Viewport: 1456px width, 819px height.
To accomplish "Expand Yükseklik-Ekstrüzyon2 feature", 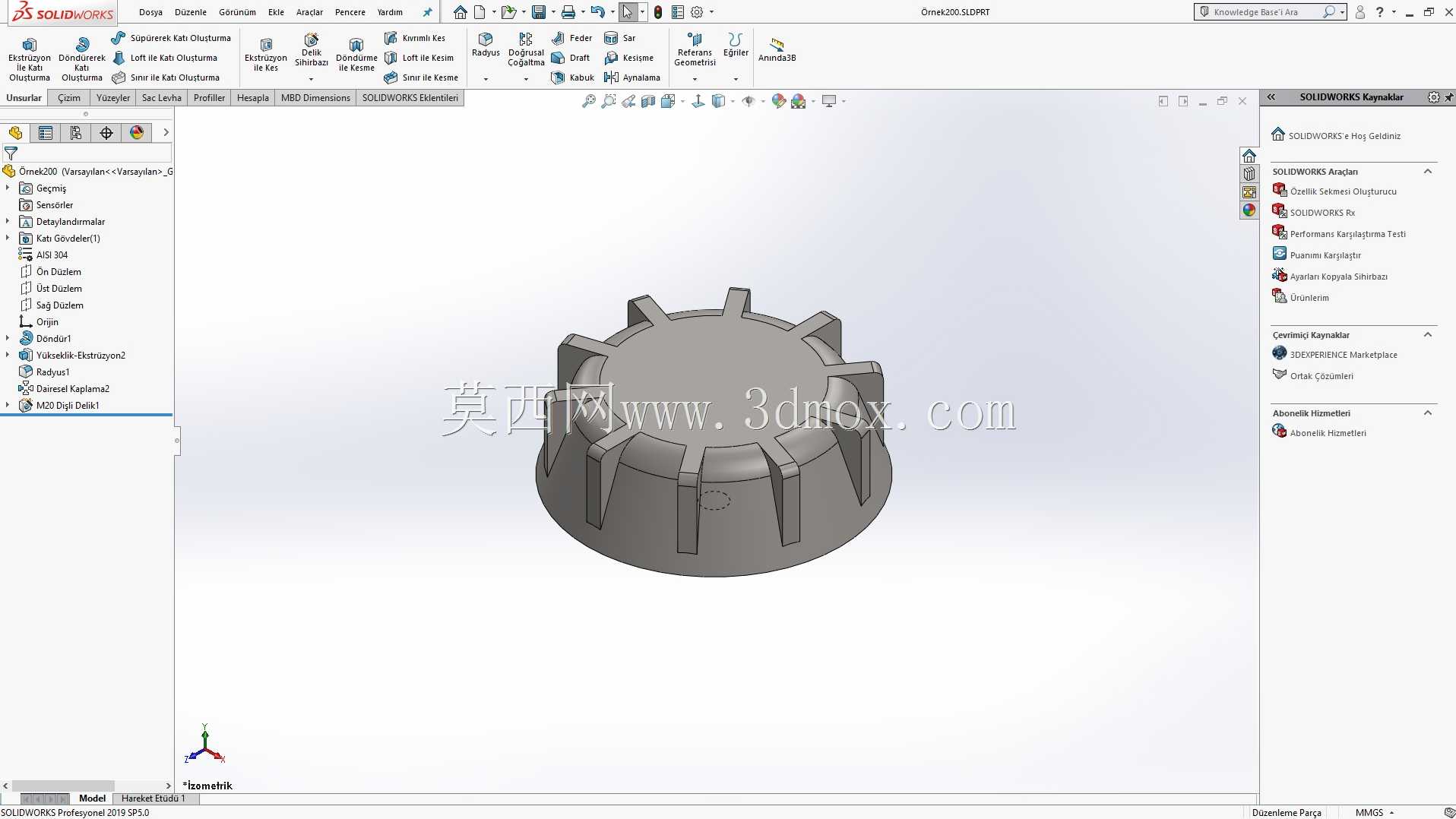I will coord(8,355).
